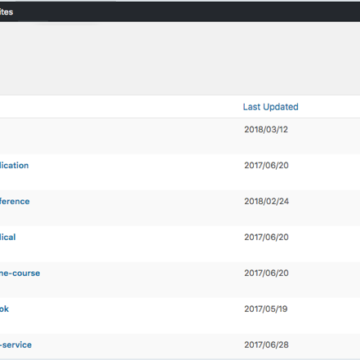360x360 pixels.
Task: Select date 2017/06/20 in 'lical' row
Action: 266,237
